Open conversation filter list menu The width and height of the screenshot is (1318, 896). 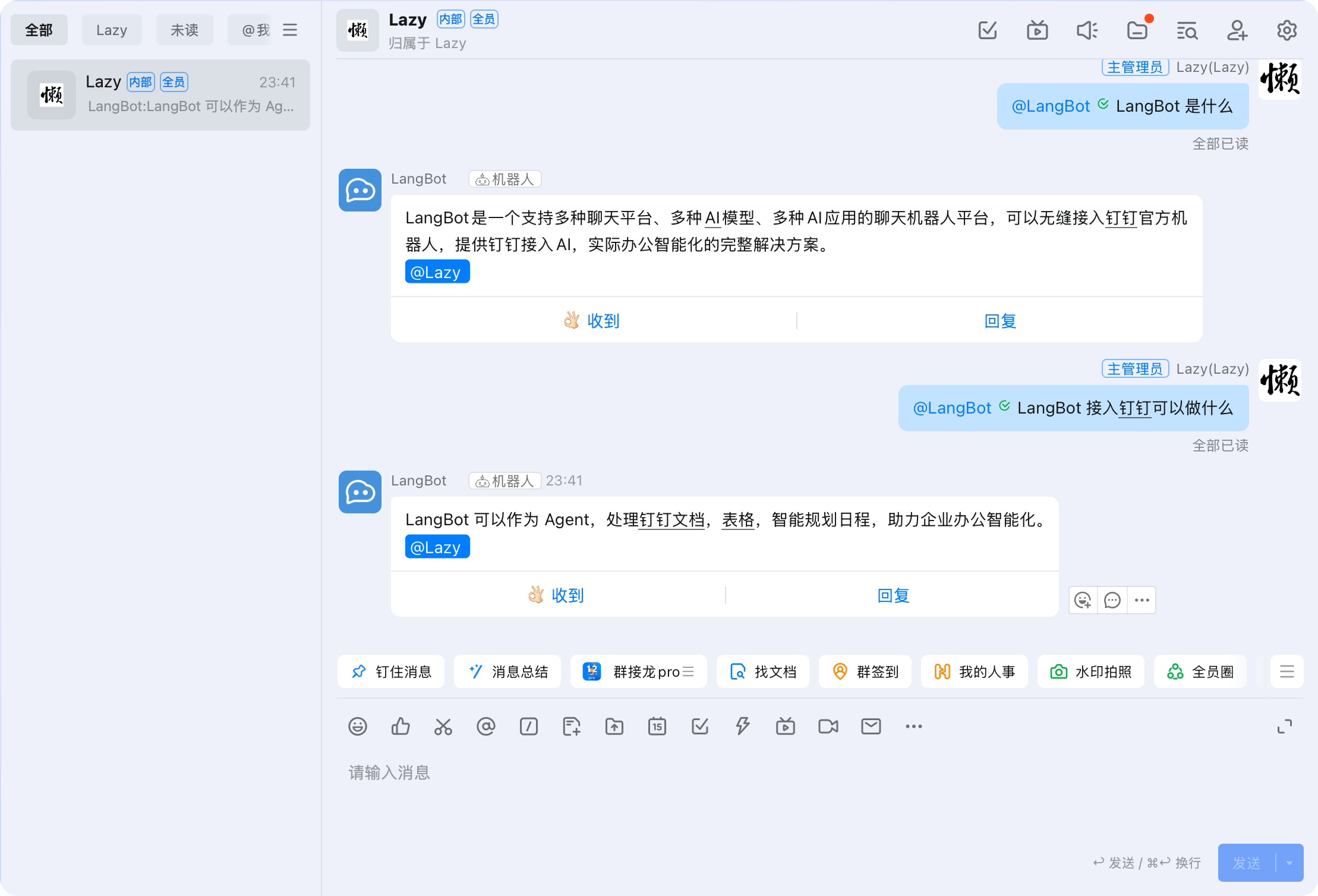(x=290, y=30)
